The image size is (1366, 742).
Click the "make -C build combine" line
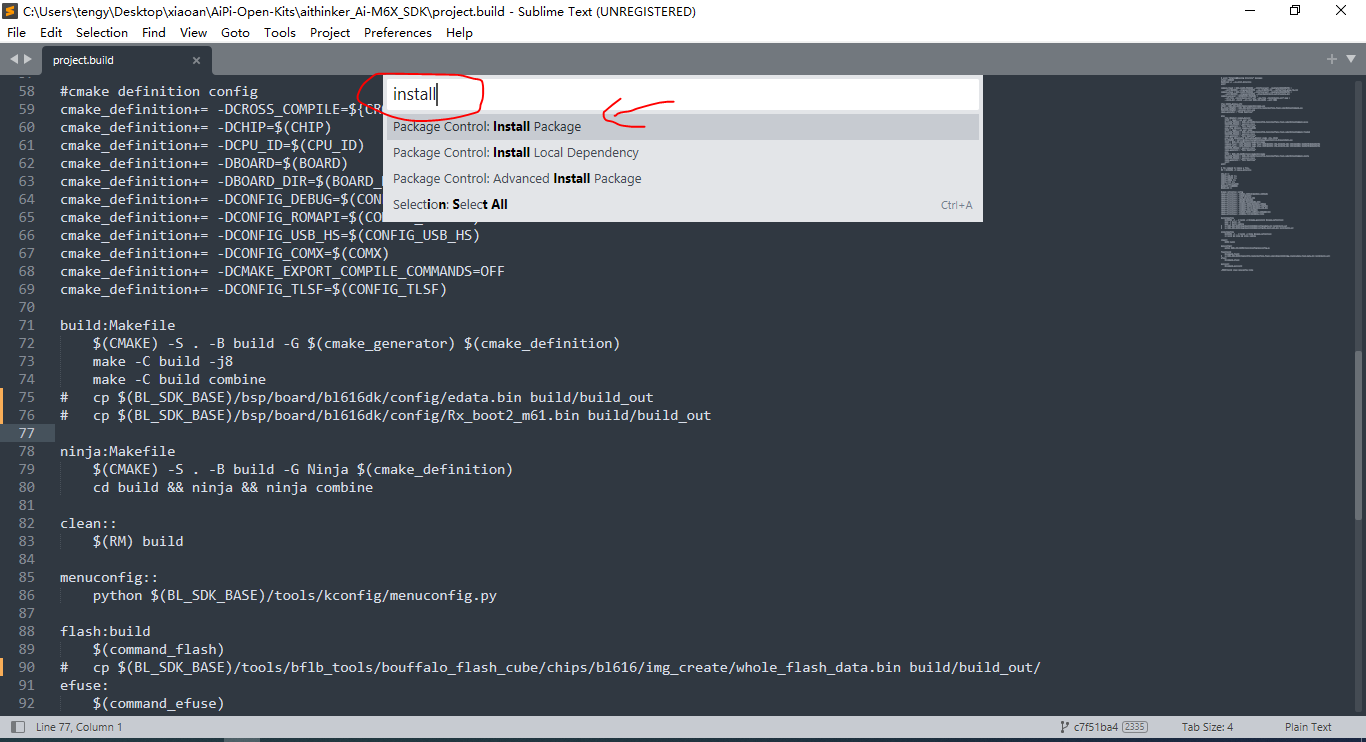pyautogui.click(x=179, y=379)
